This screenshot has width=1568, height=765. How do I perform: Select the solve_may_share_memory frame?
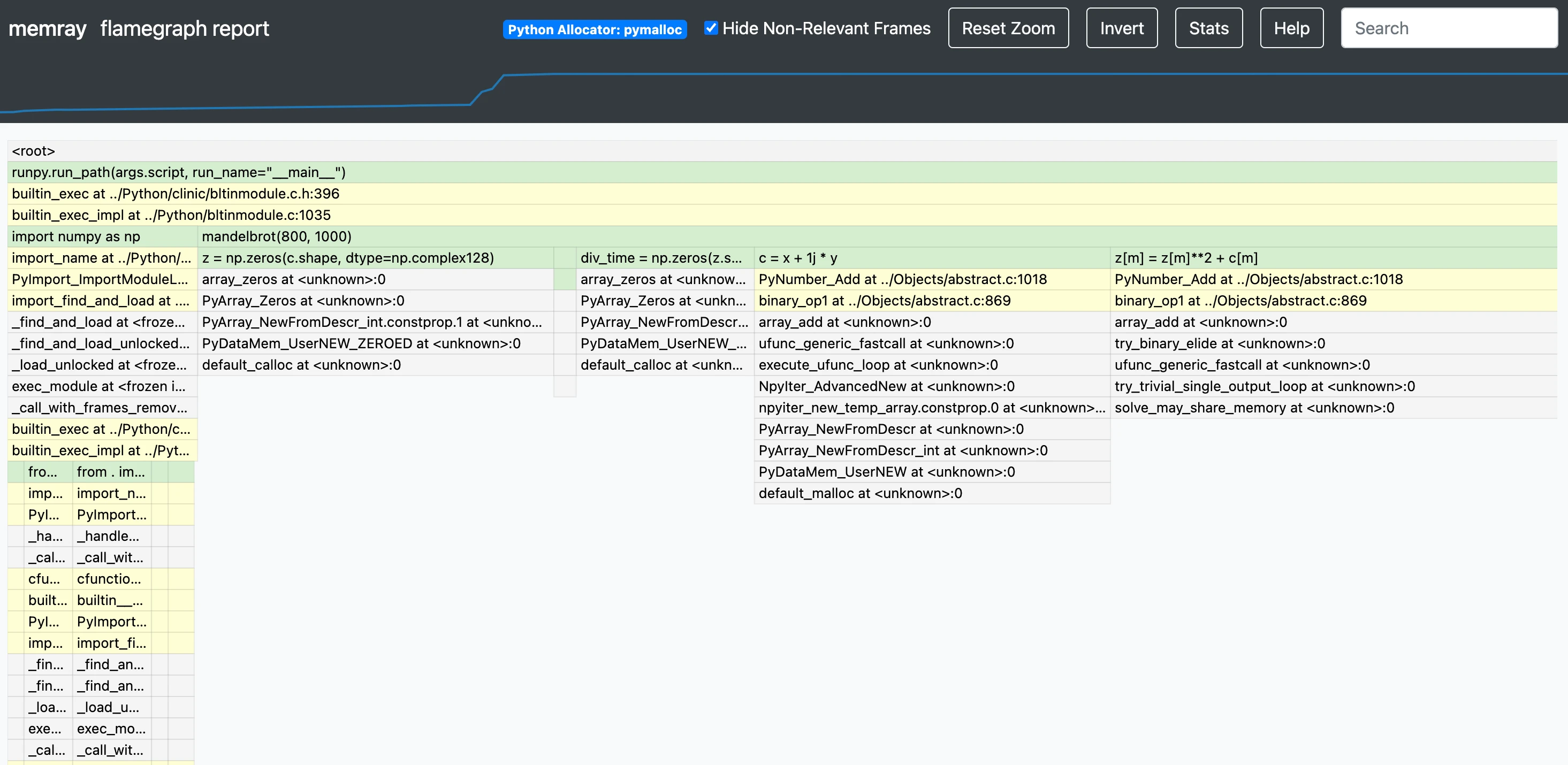click(x=1254, y=408)
